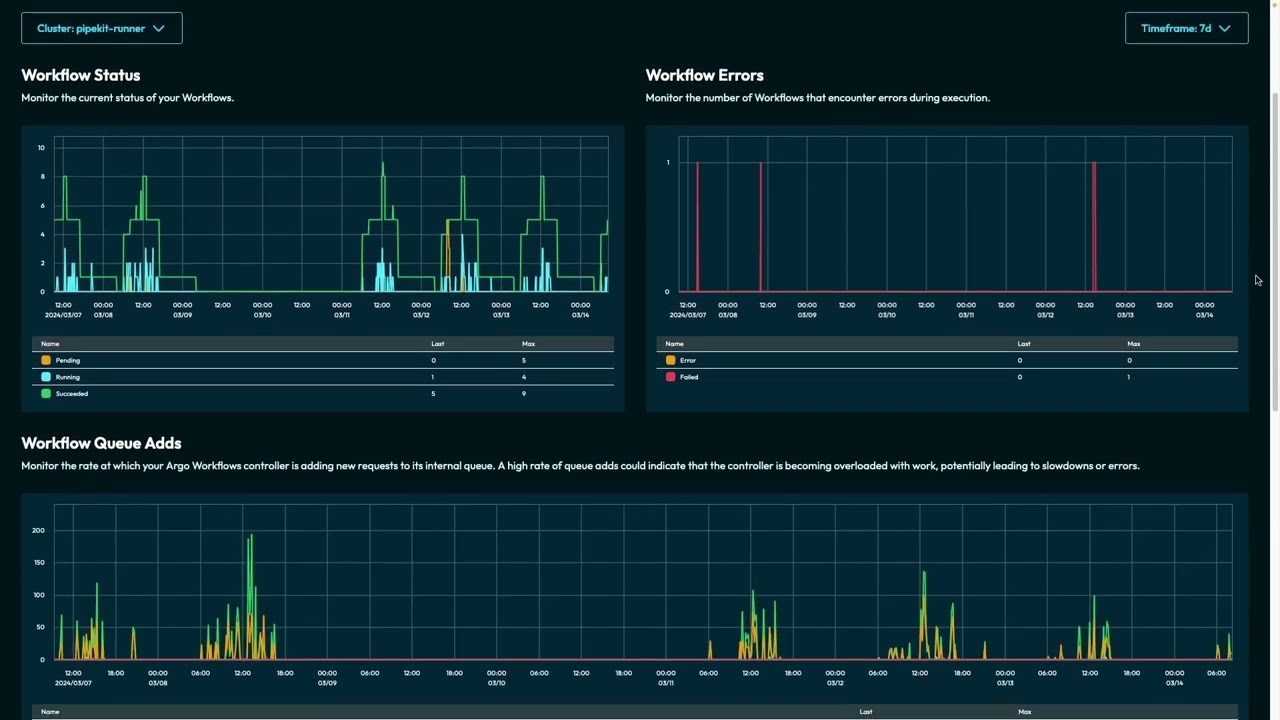Screen dimensions: 1280x720
Task: Open the Timeframe: 7d dropdown
Action: point(1186,28)
